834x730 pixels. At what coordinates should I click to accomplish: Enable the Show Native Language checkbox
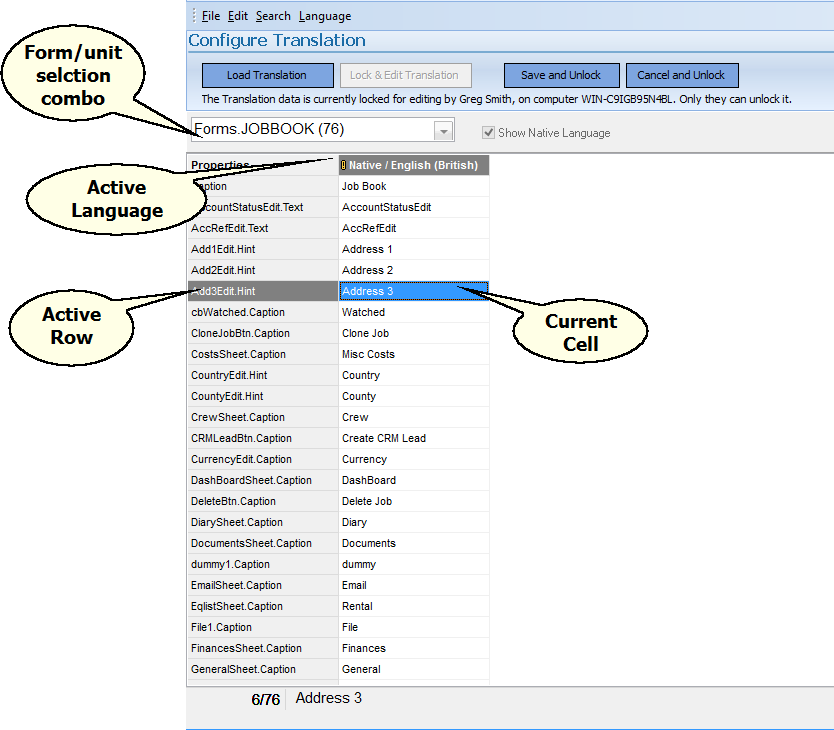[488, 132]
